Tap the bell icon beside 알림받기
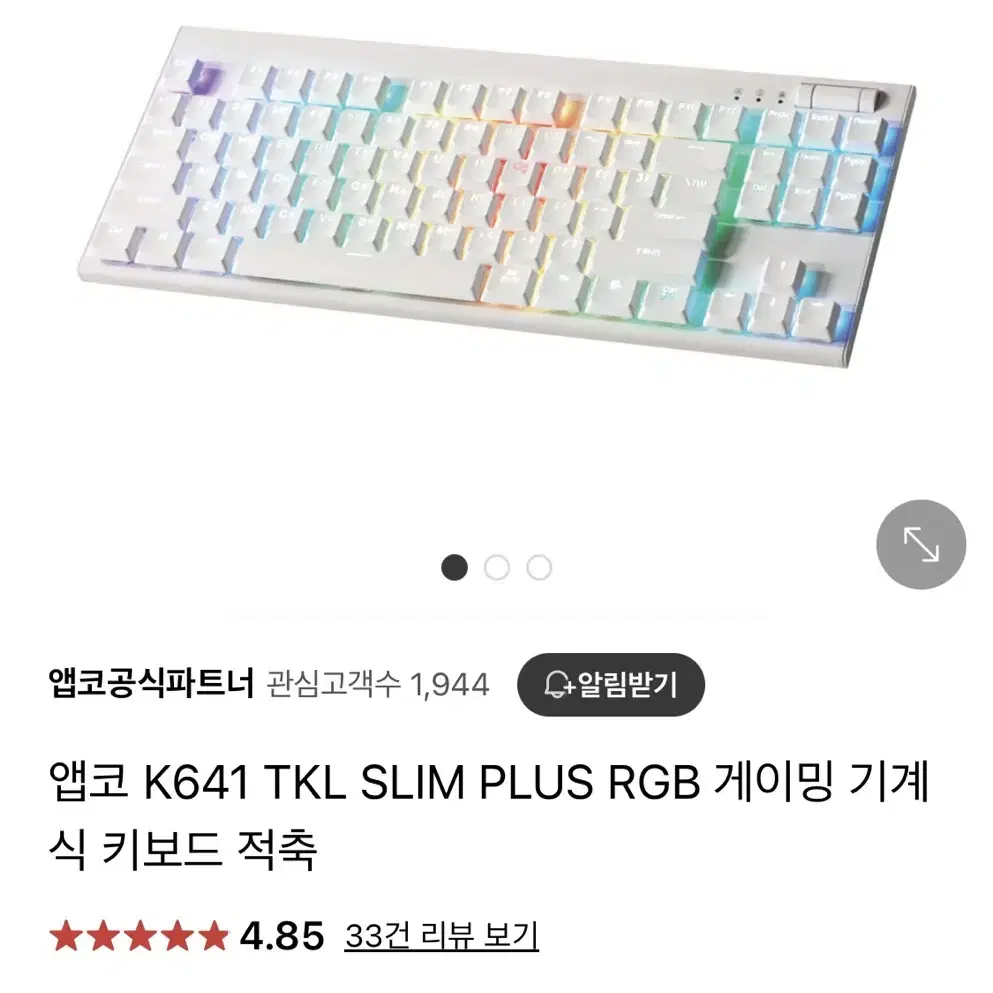993x993 pixels. coord(558,685)
